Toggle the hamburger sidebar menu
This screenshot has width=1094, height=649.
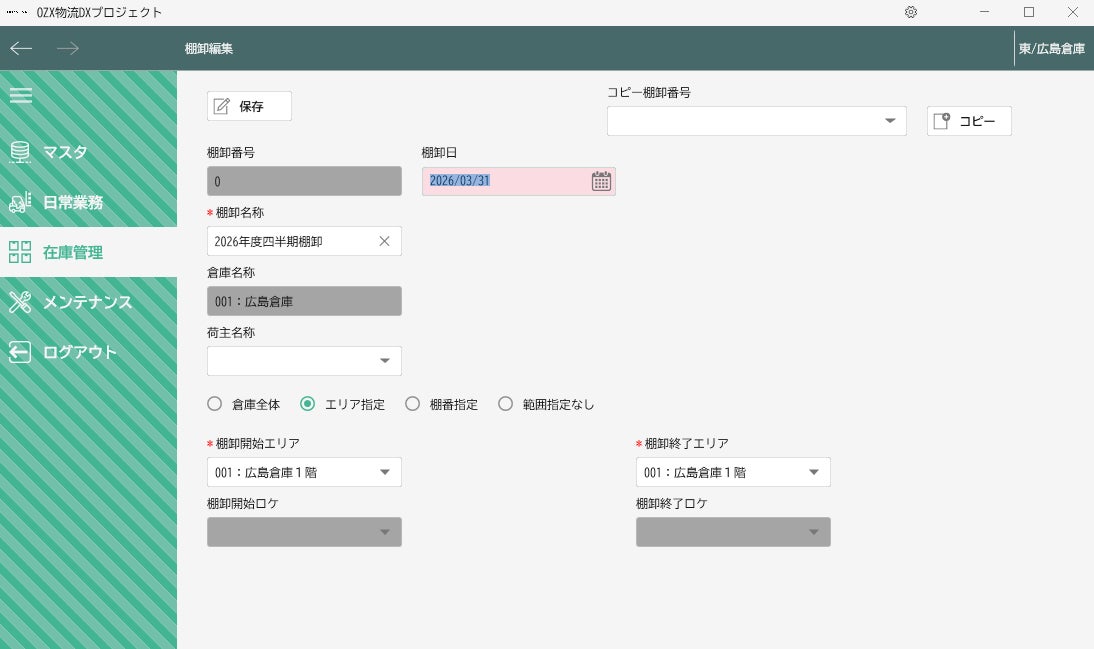(x=21, y=96)
